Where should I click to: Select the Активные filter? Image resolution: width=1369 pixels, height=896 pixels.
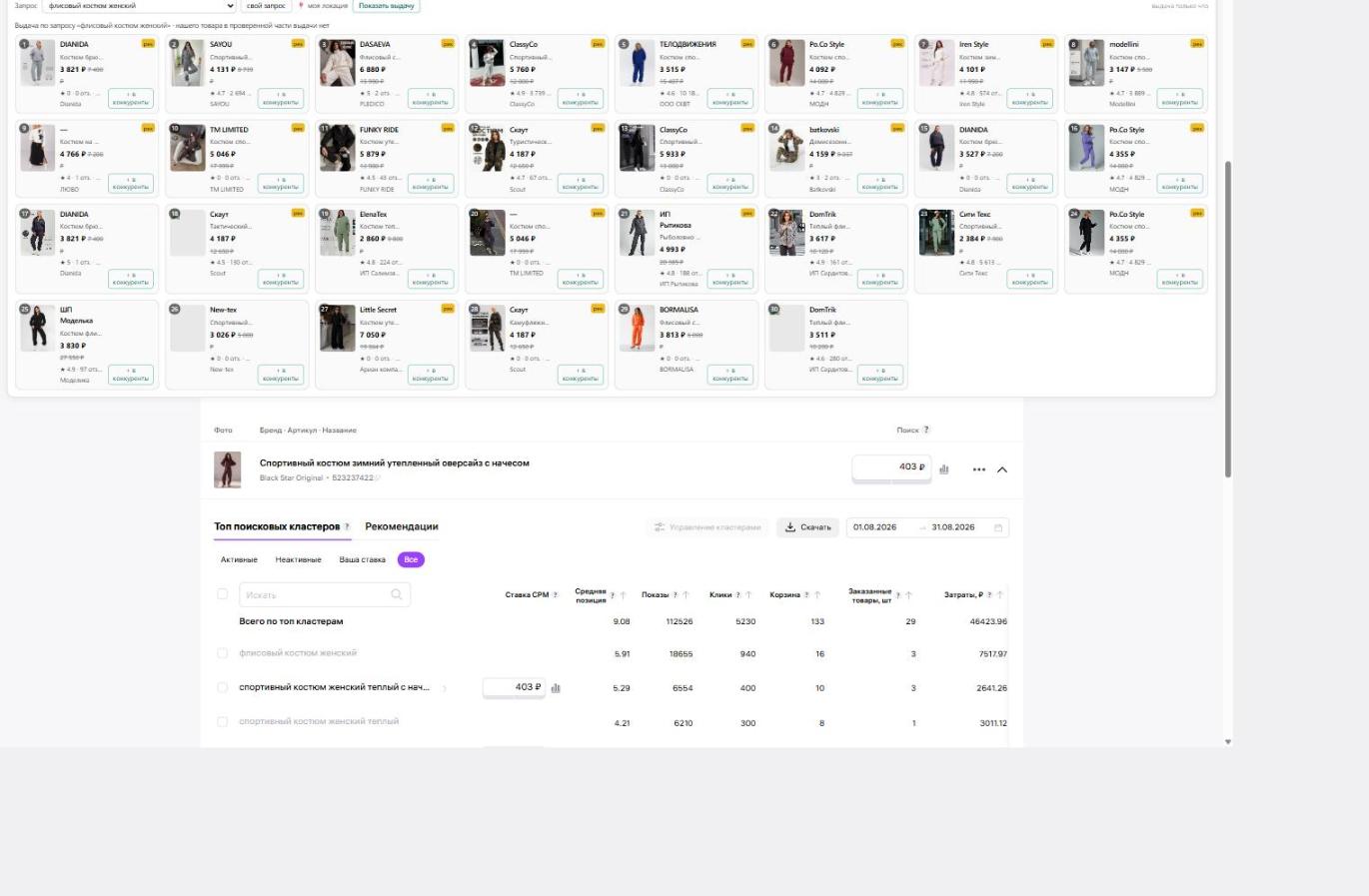coord(239,559)
